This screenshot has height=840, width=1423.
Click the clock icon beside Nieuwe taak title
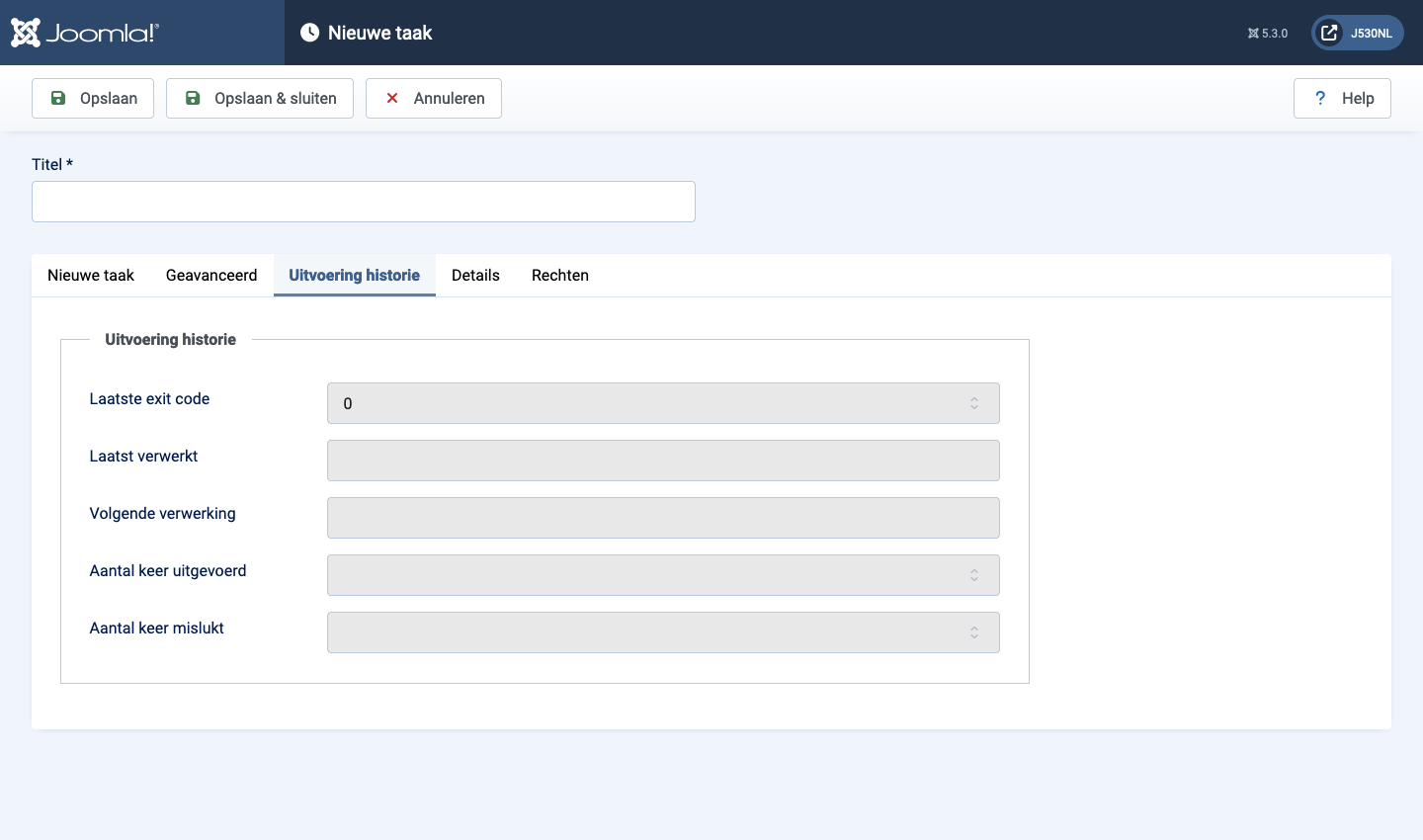tap(309, 33)
